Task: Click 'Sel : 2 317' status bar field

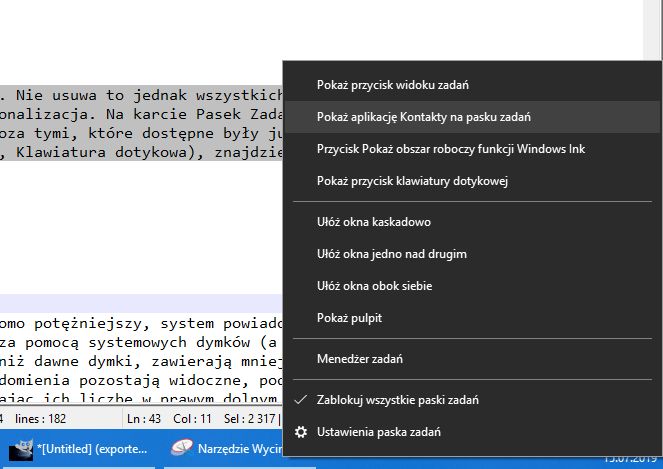Action: (x=250, y=419)
